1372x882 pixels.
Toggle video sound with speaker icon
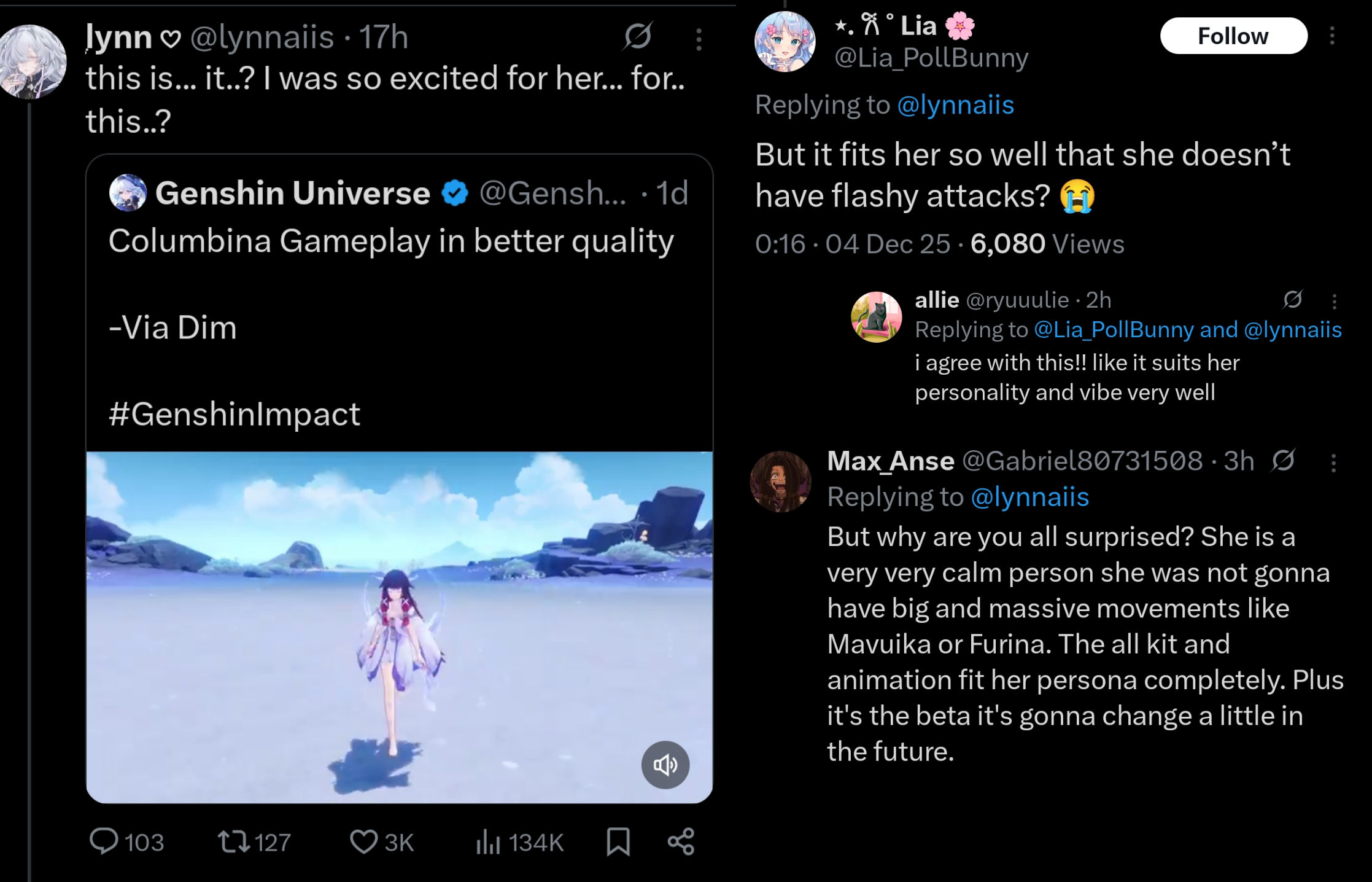[665, 765]
